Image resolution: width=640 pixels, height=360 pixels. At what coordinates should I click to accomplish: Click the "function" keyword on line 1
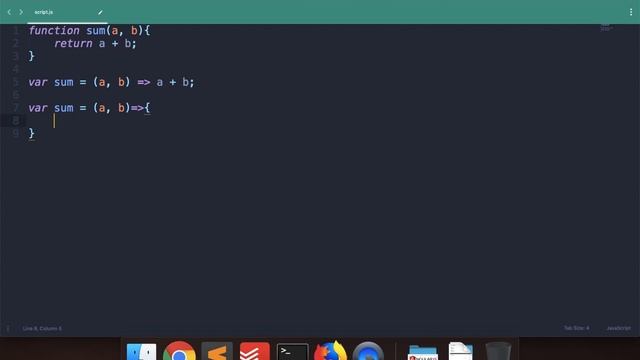[x=54, y=31]
